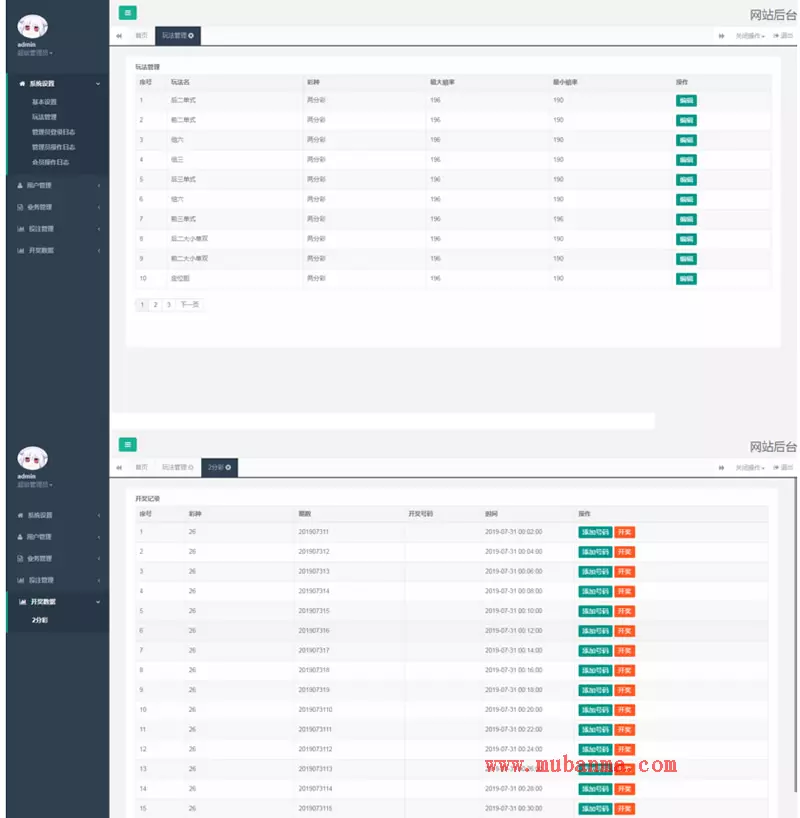
Task: Click 添加号码 button for period 201907311
Action: (594, 532)
